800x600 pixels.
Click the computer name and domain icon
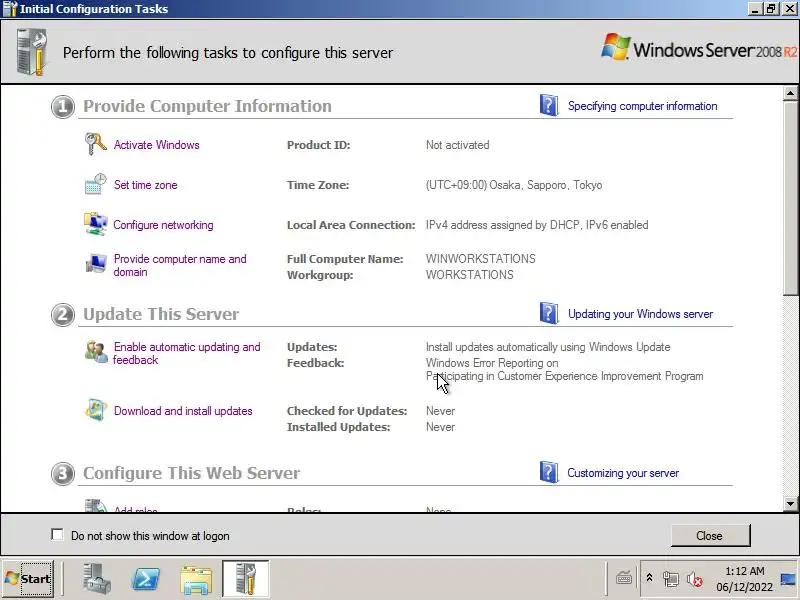tap(95, 264)
